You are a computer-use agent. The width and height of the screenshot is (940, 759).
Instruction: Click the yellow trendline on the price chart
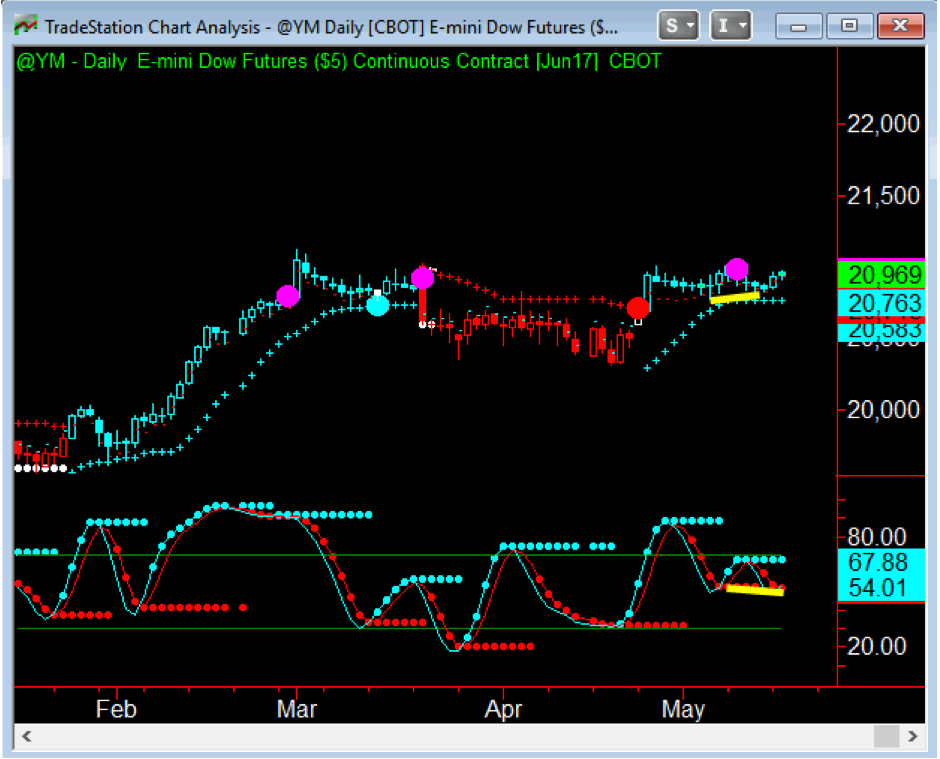click(735, 297)
